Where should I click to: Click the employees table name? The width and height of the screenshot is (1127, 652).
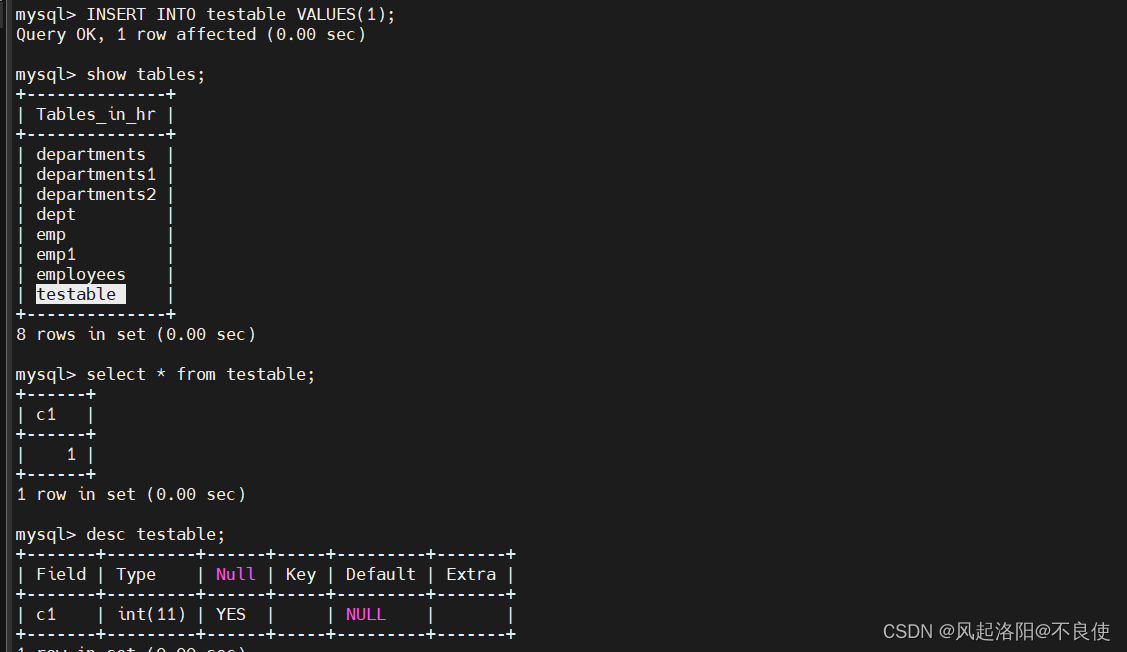pyautogui.click(x=80, y=275)
